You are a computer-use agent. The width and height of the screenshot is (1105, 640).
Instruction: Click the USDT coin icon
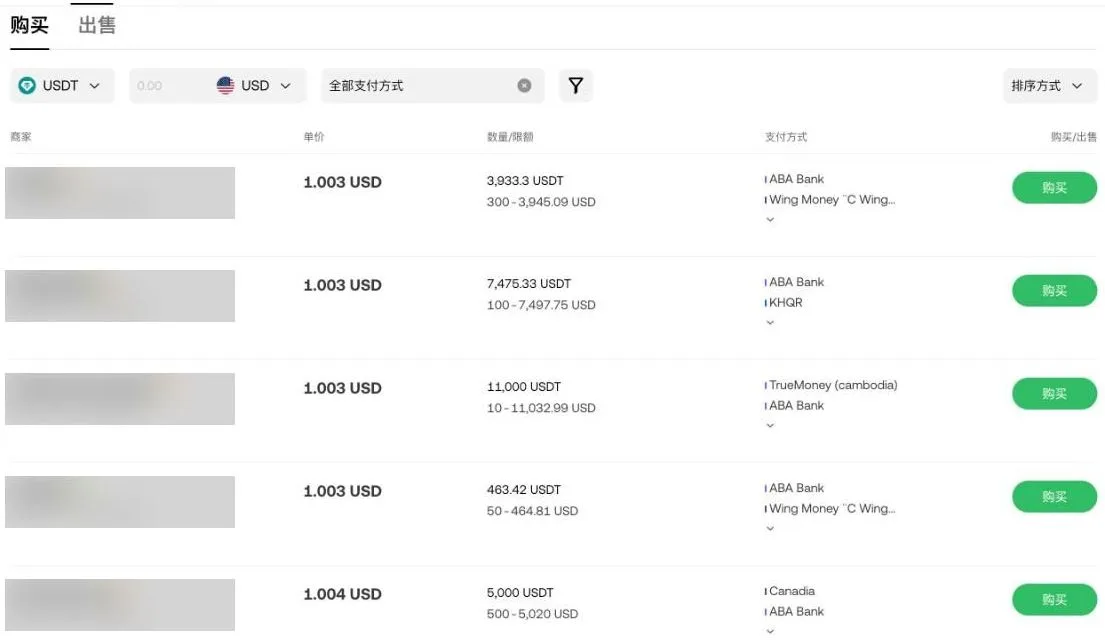click(27, 86)
